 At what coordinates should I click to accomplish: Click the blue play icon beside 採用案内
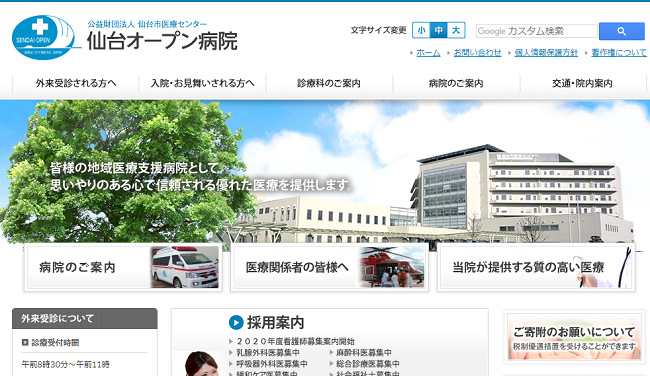[x=236, y=322]
